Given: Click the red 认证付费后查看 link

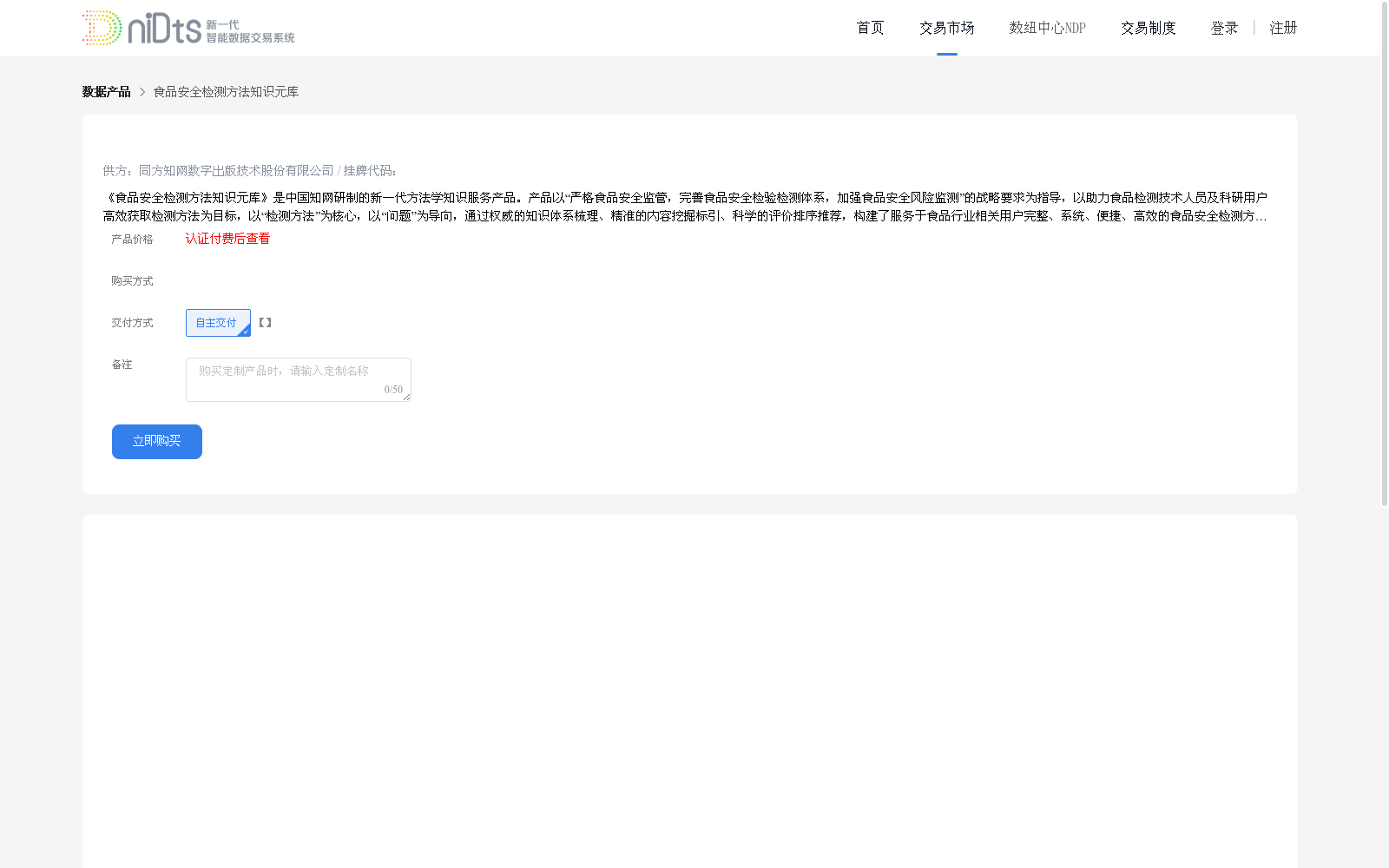Looking at the screenshot, I should click(x=227, y=238).
